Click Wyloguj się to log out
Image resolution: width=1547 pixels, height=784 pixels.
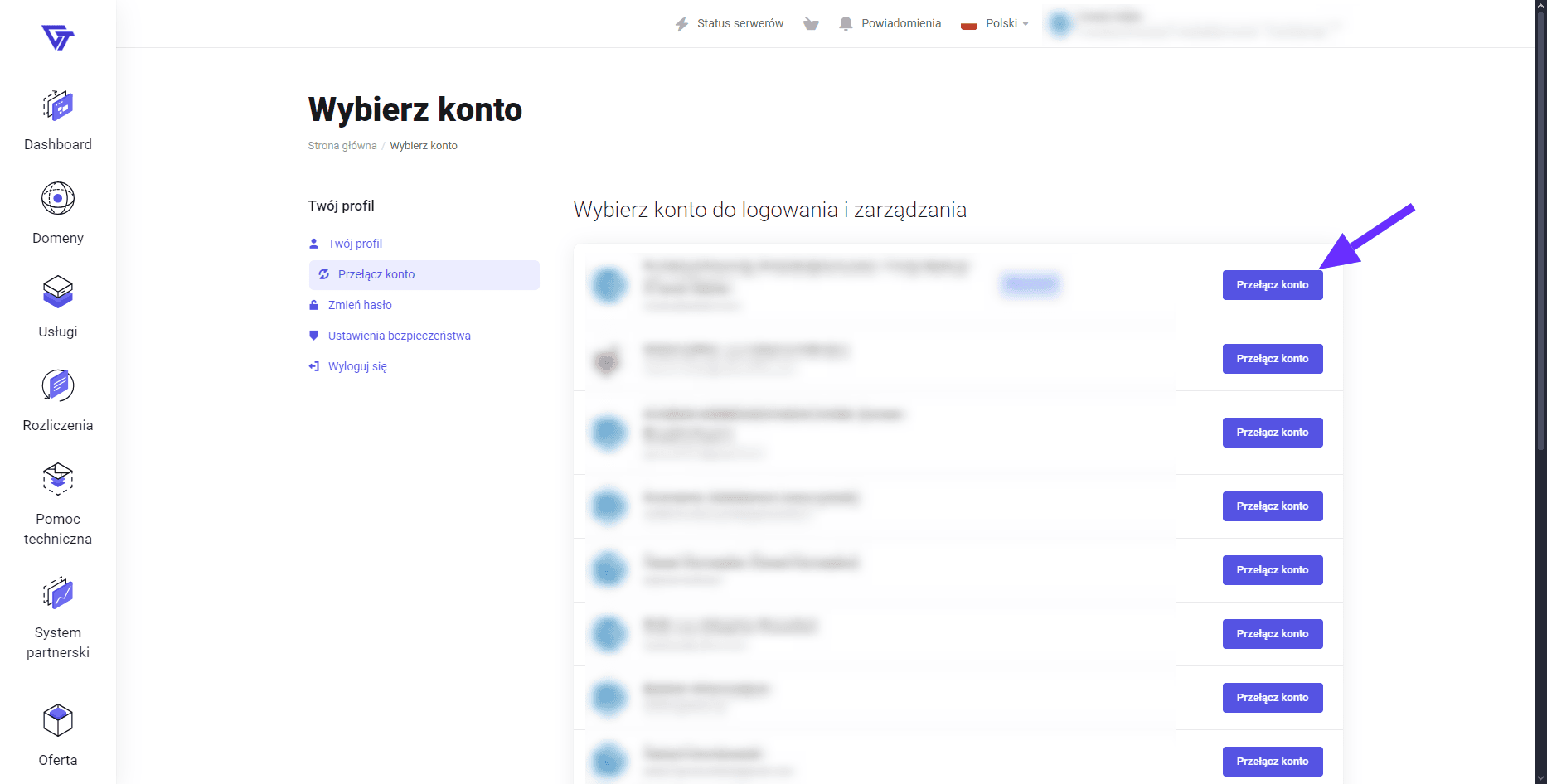357,366
